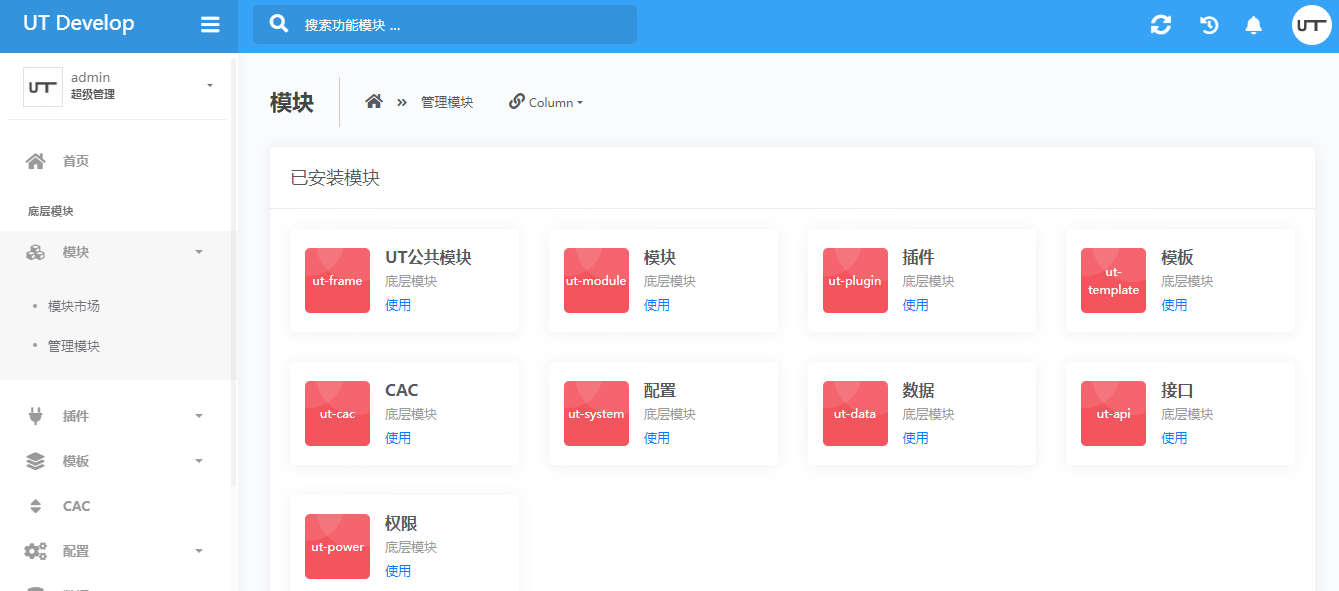The width and height of the screenshot is (1339, 591).
Task: Select the ut-power red module icon
Action: point(337,547)
